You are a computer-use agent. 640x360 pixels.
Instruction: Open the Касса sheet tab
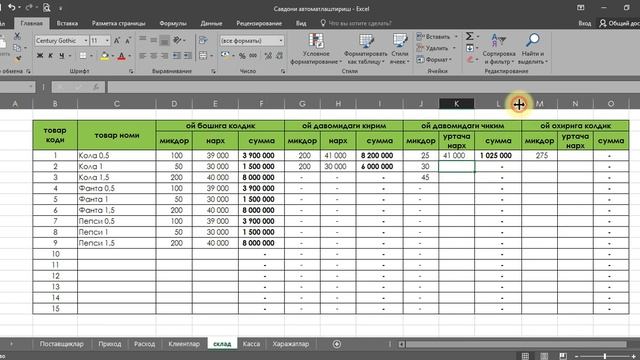(x=251, y=344)
